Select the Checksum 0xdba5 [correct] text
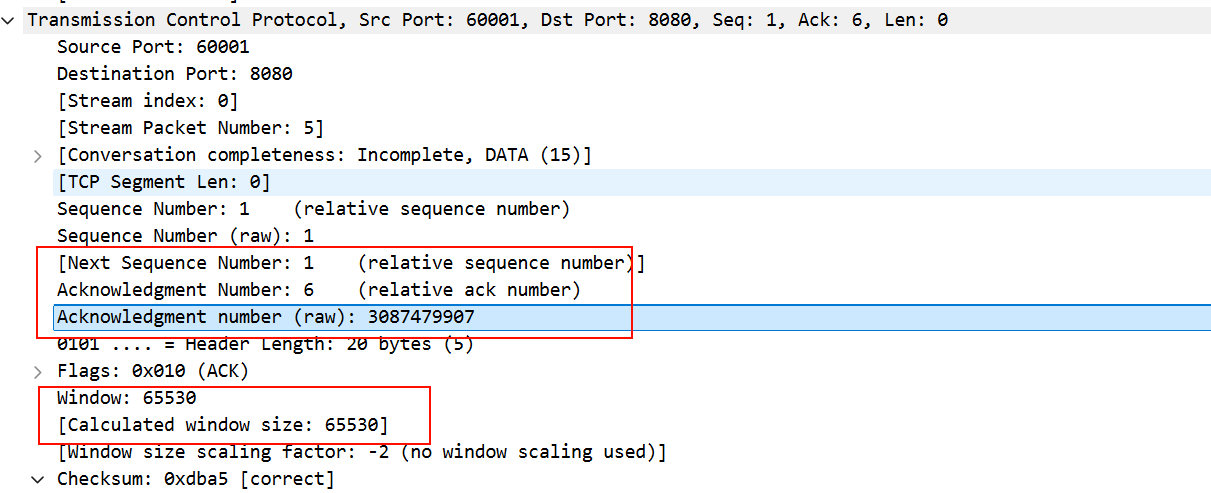The image size is (1211, 493). [195, 479]
